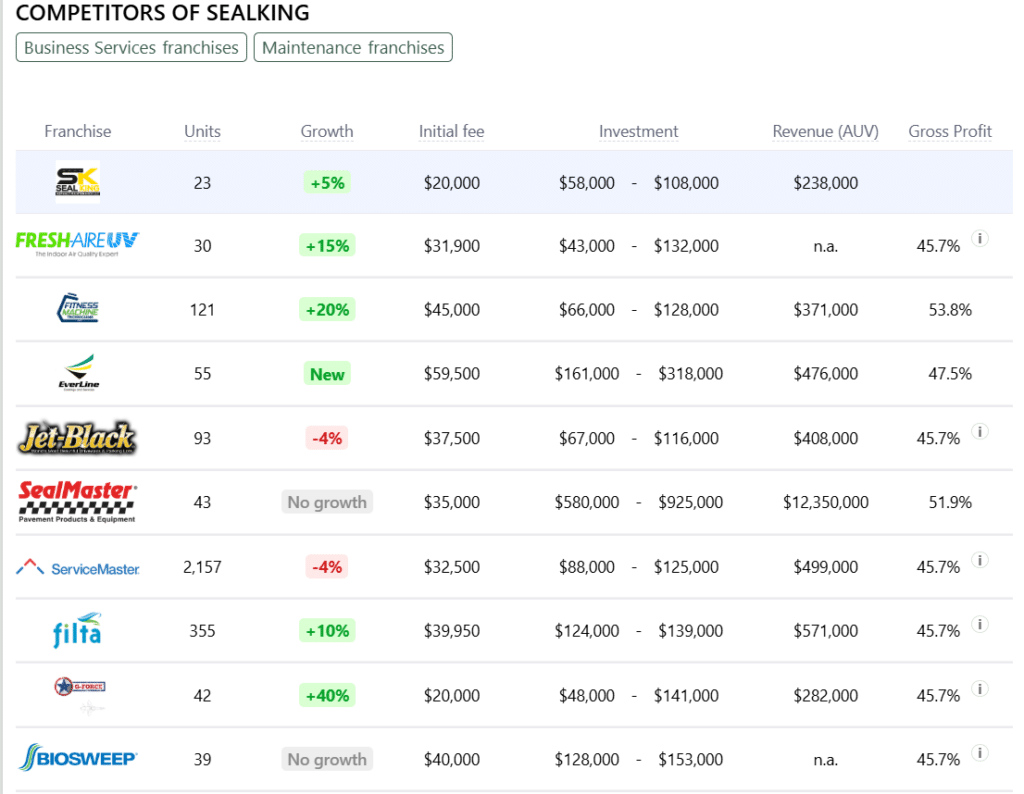Click the New growth badge

(327, 374)
